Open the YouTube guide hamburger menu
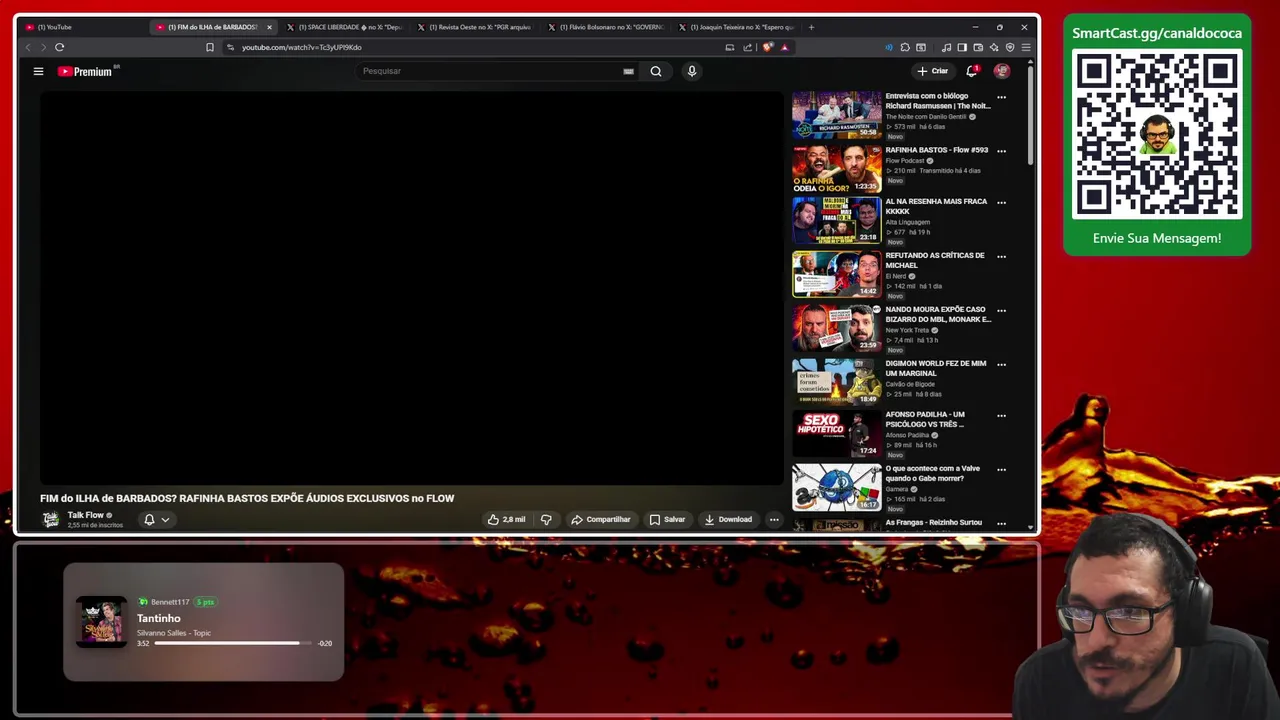Image resolution: width=1280 pixels, height=720 pixels. coord(38,71)
